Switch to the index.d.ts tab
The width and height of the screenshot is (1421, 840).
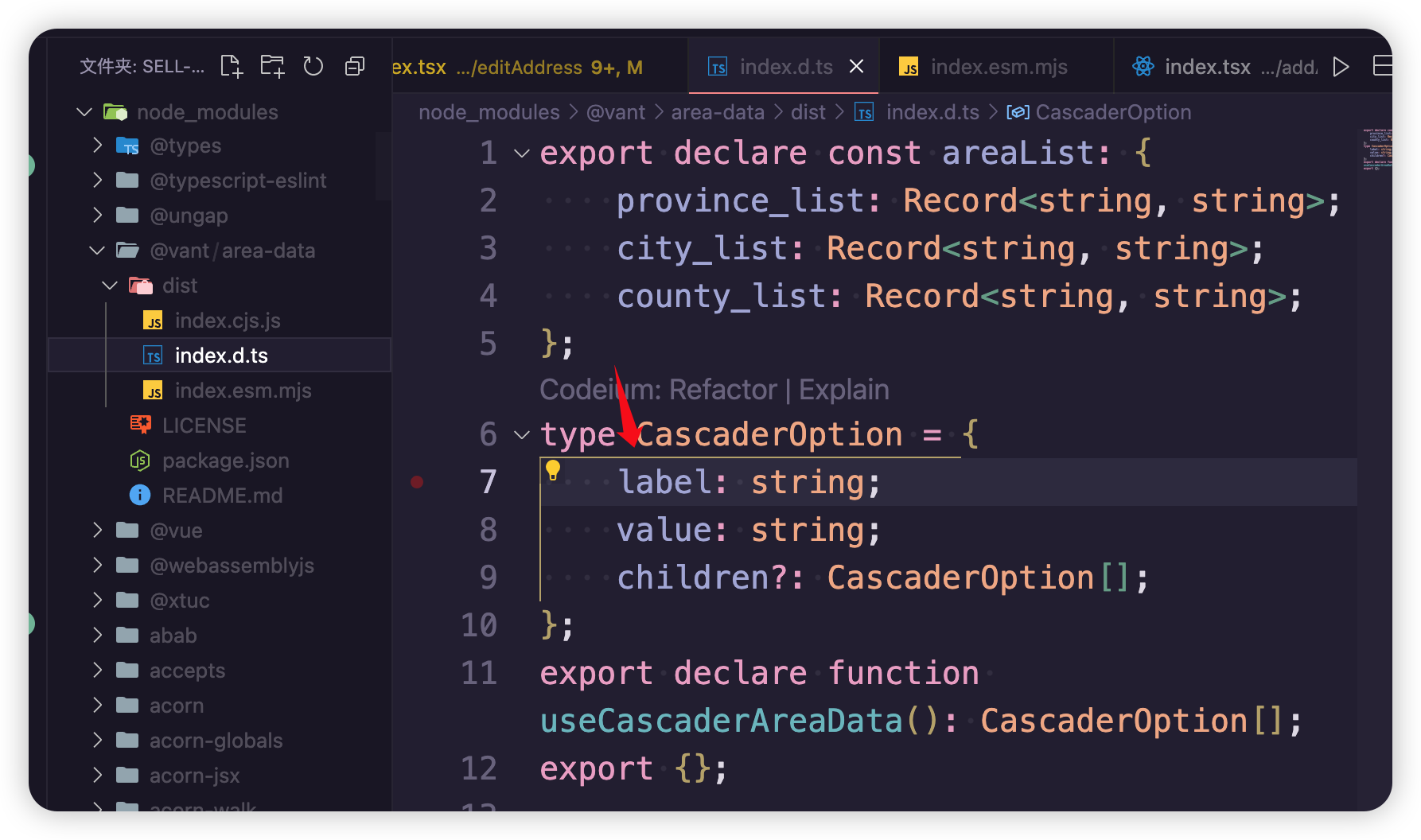coord(785,67)
